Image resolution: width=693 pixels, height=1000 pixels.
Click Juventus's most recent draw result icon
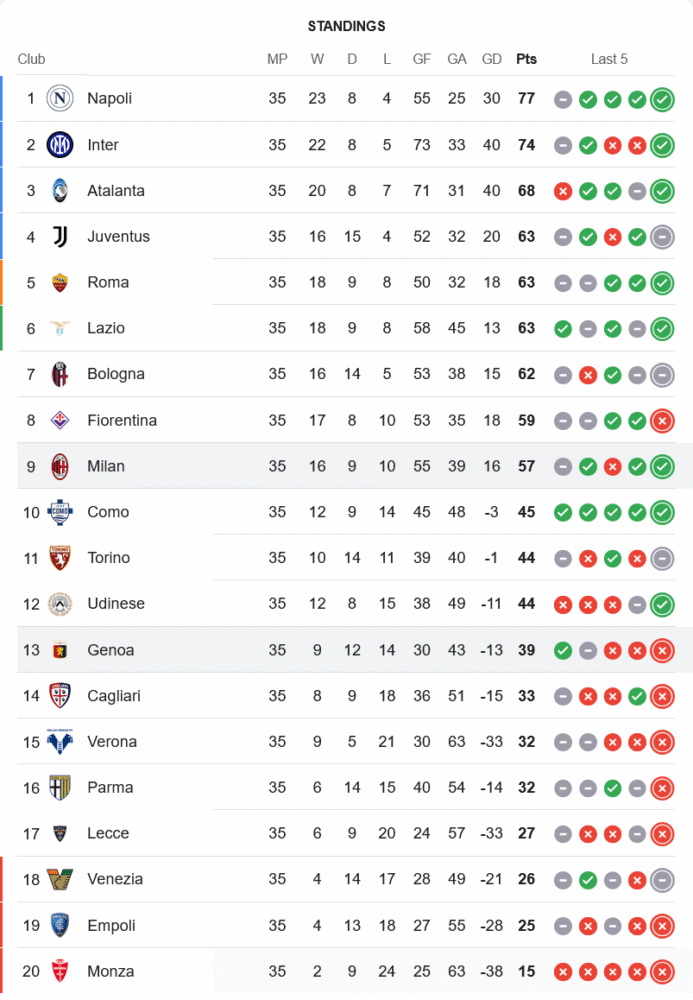[661, 237]
